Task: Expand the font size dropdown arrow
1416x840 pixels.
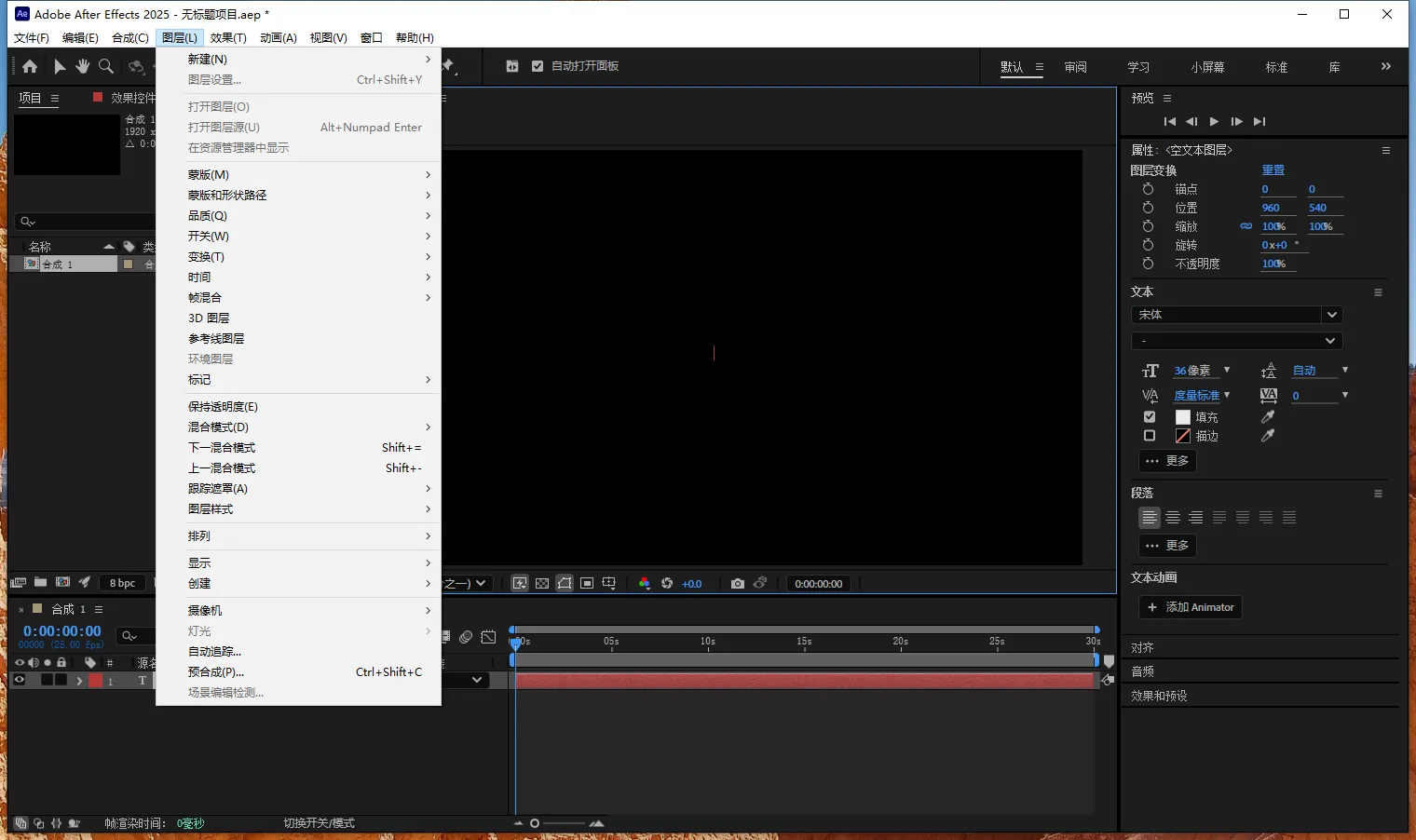Action: coord(1227,371)
